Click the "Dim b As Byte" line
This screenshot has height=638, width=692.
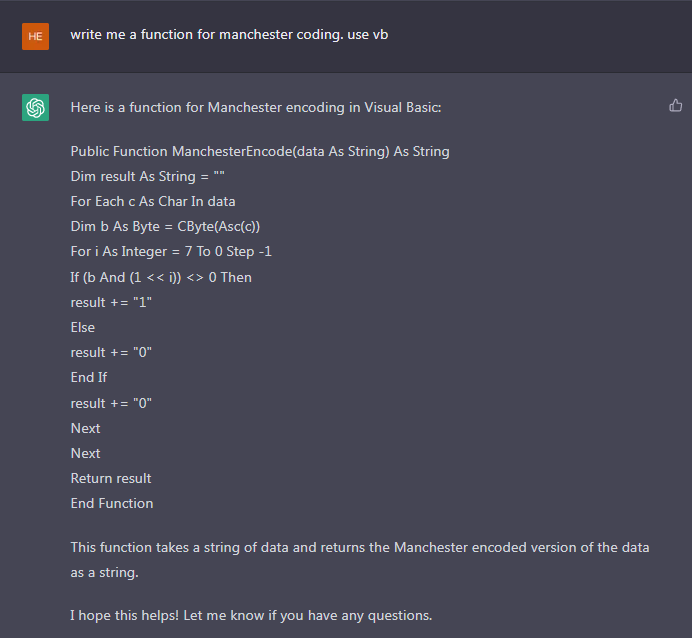[165, 227]
